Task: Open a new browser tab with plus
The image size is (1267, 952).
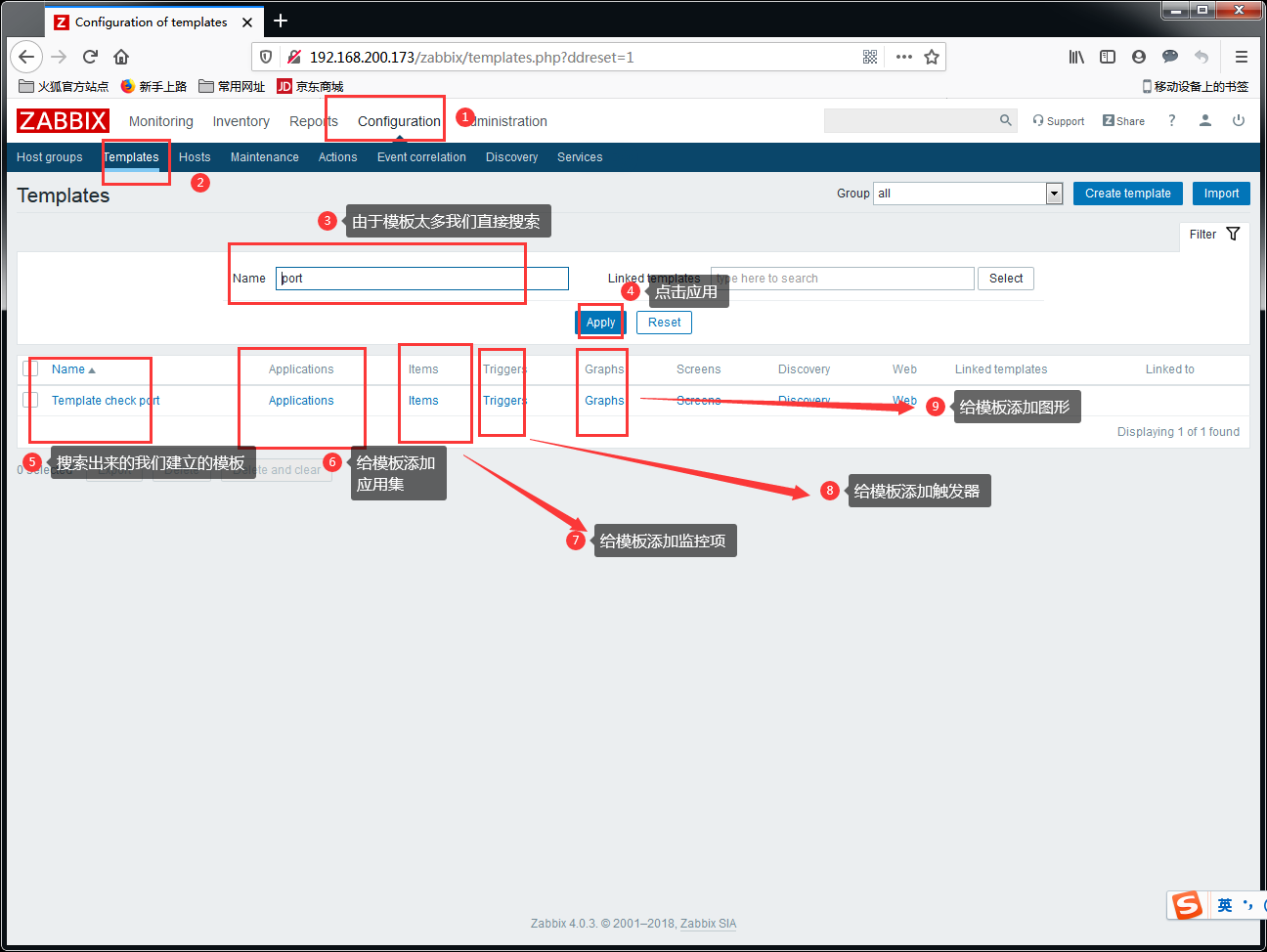Action: coord(281,21)
